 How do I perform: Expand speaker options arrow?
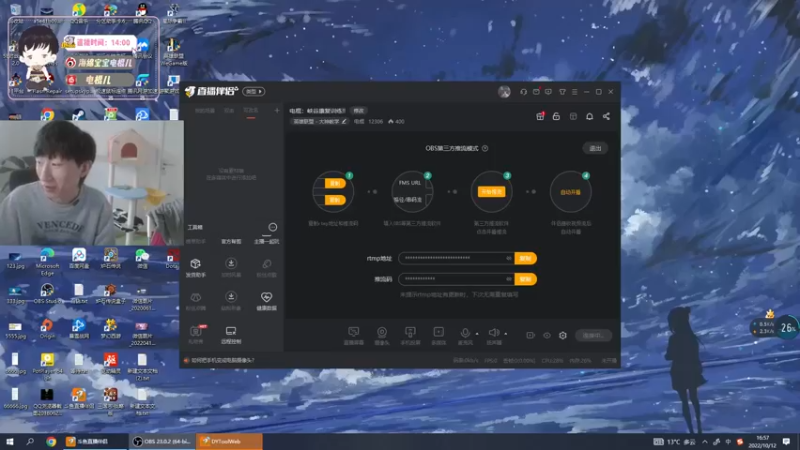click(x=506, y=334)
